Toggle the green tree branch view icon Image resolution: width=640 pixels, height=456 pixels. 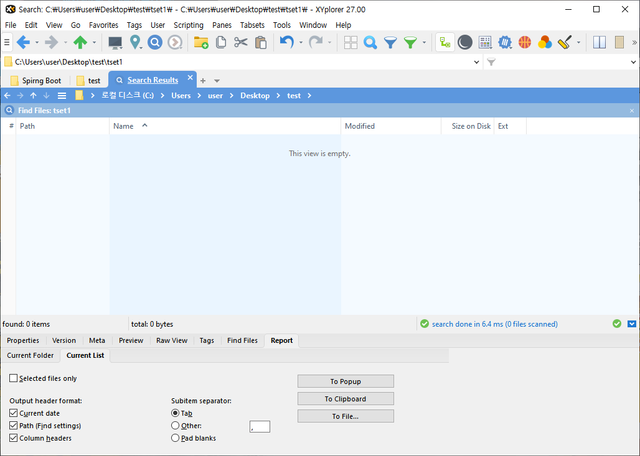pyautogui.click(x=445, y=42)
